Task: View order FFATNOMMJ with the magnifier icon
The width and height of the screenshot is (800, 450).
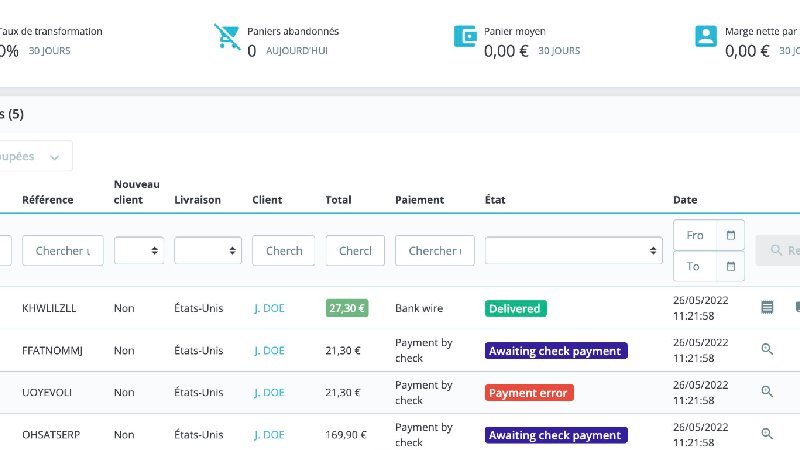Action: pos(767,349)
